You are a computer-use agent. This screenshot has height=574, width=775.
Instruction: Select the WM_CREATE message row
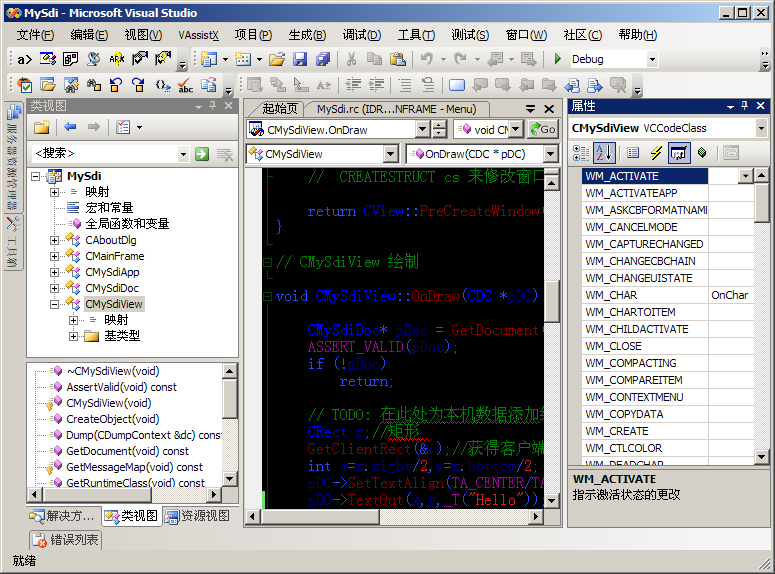tap(668, 431)
